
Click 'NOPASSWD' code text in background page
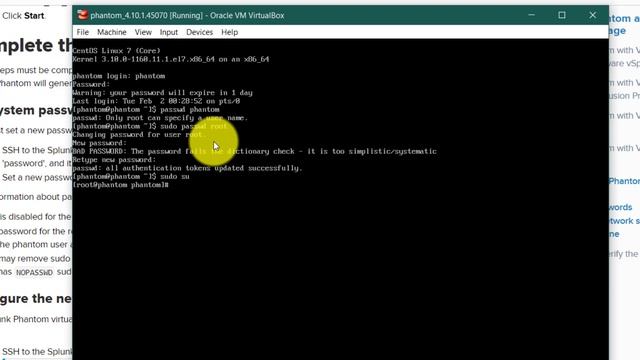click(34, 273)
